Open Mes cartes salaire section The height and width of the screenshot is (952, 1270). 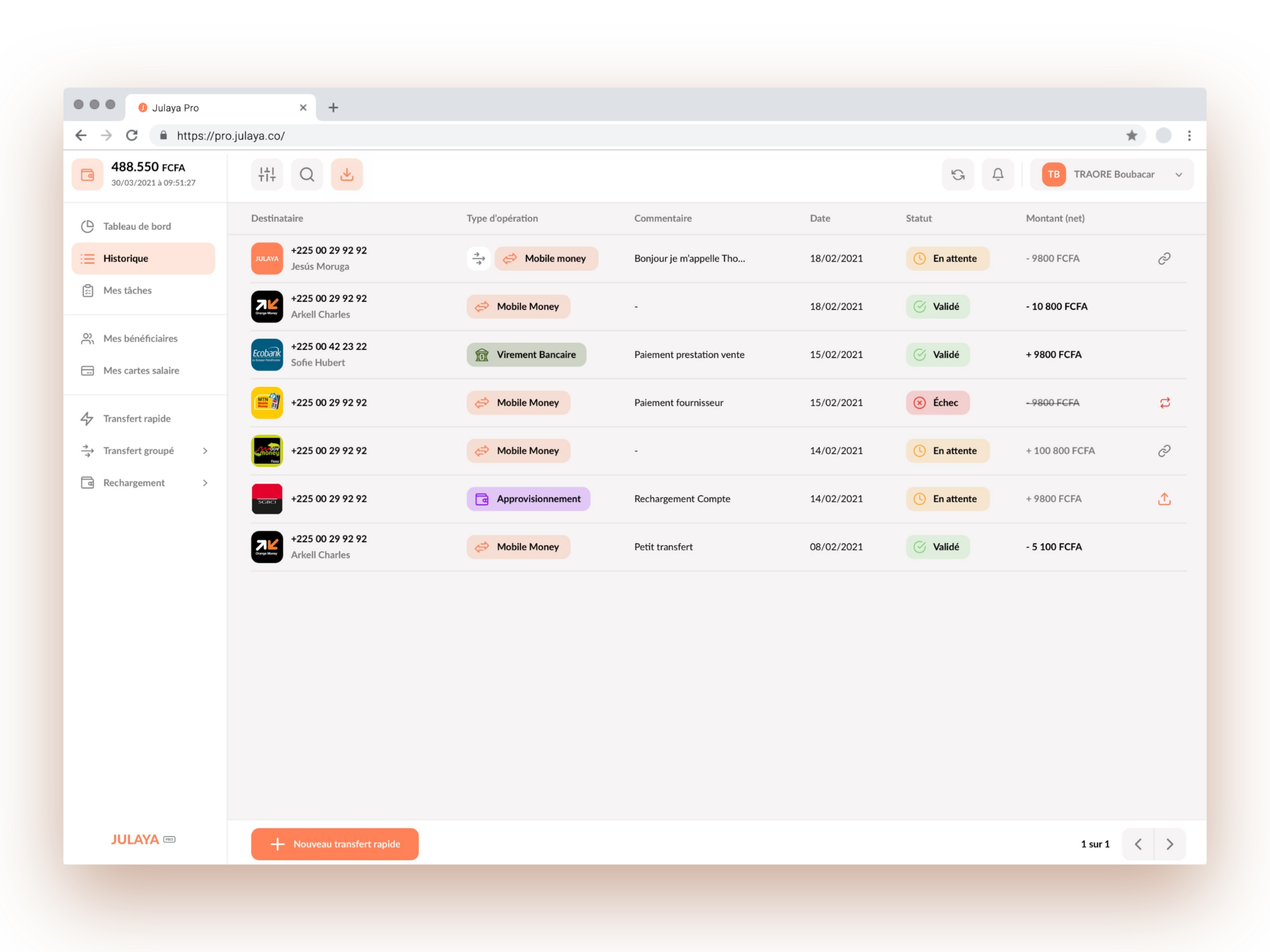[x=141, y=371]
